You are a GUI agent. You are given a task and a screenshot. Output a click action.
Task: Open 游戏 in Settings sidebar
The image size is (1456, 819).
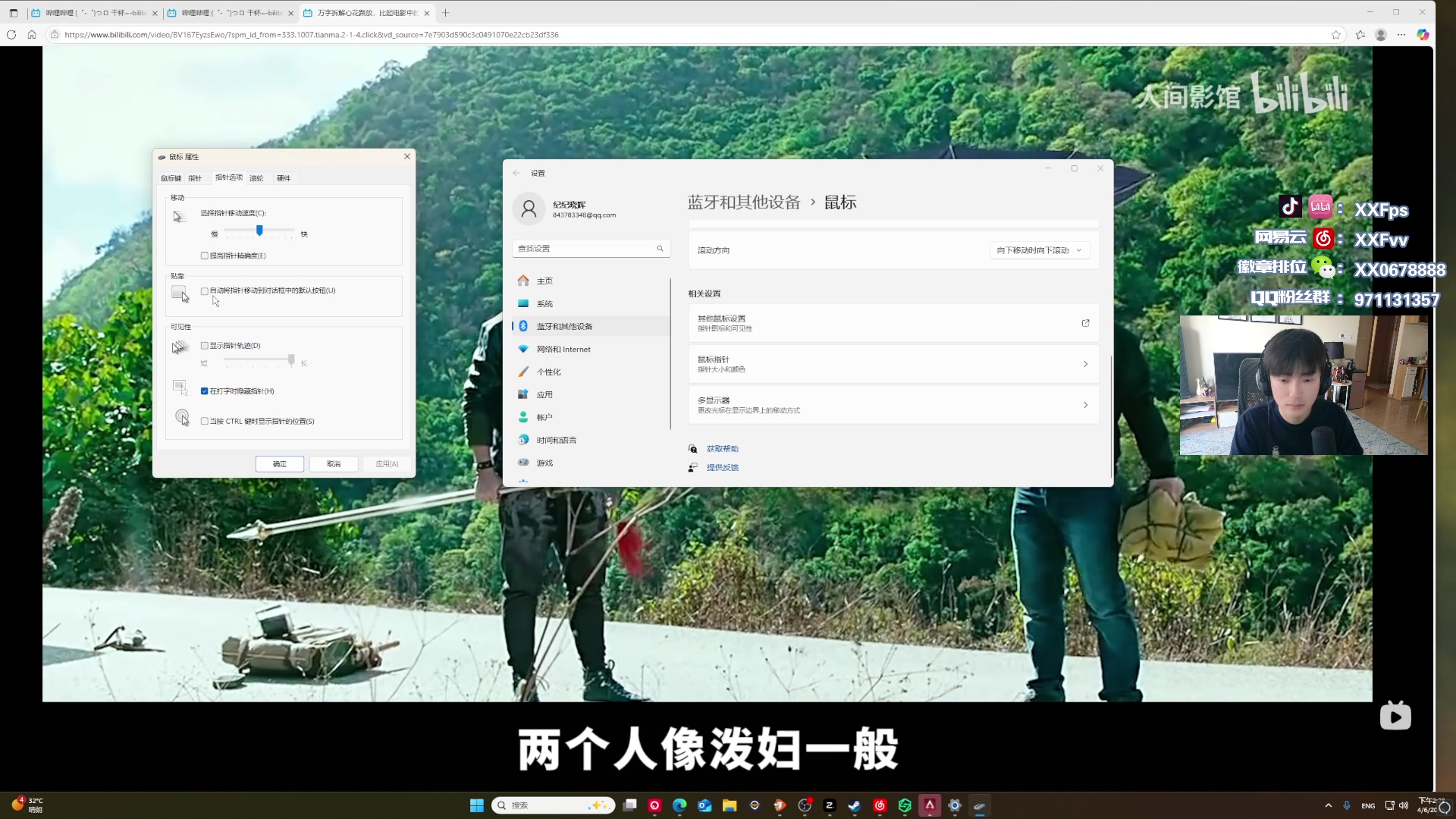590,463
